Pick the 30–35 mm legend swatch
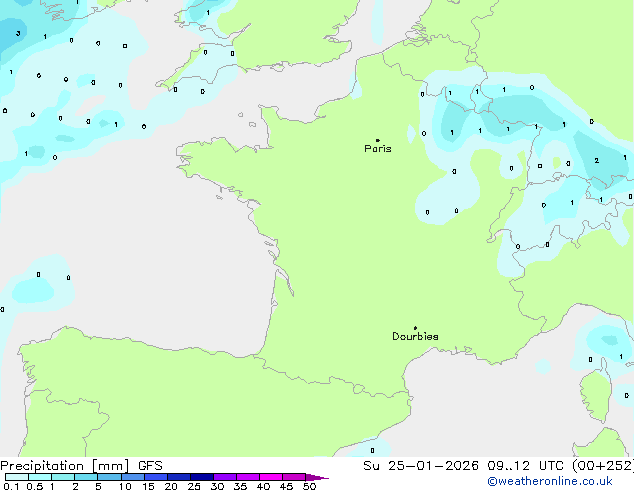The image size is (634, 490). click(x=224, y=477)
